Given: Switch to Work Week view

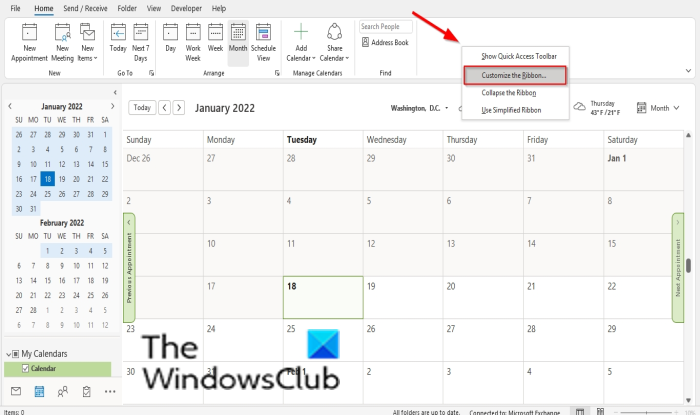Looking at the screenshot, I should pyautogui.click(x=193, y=42).
